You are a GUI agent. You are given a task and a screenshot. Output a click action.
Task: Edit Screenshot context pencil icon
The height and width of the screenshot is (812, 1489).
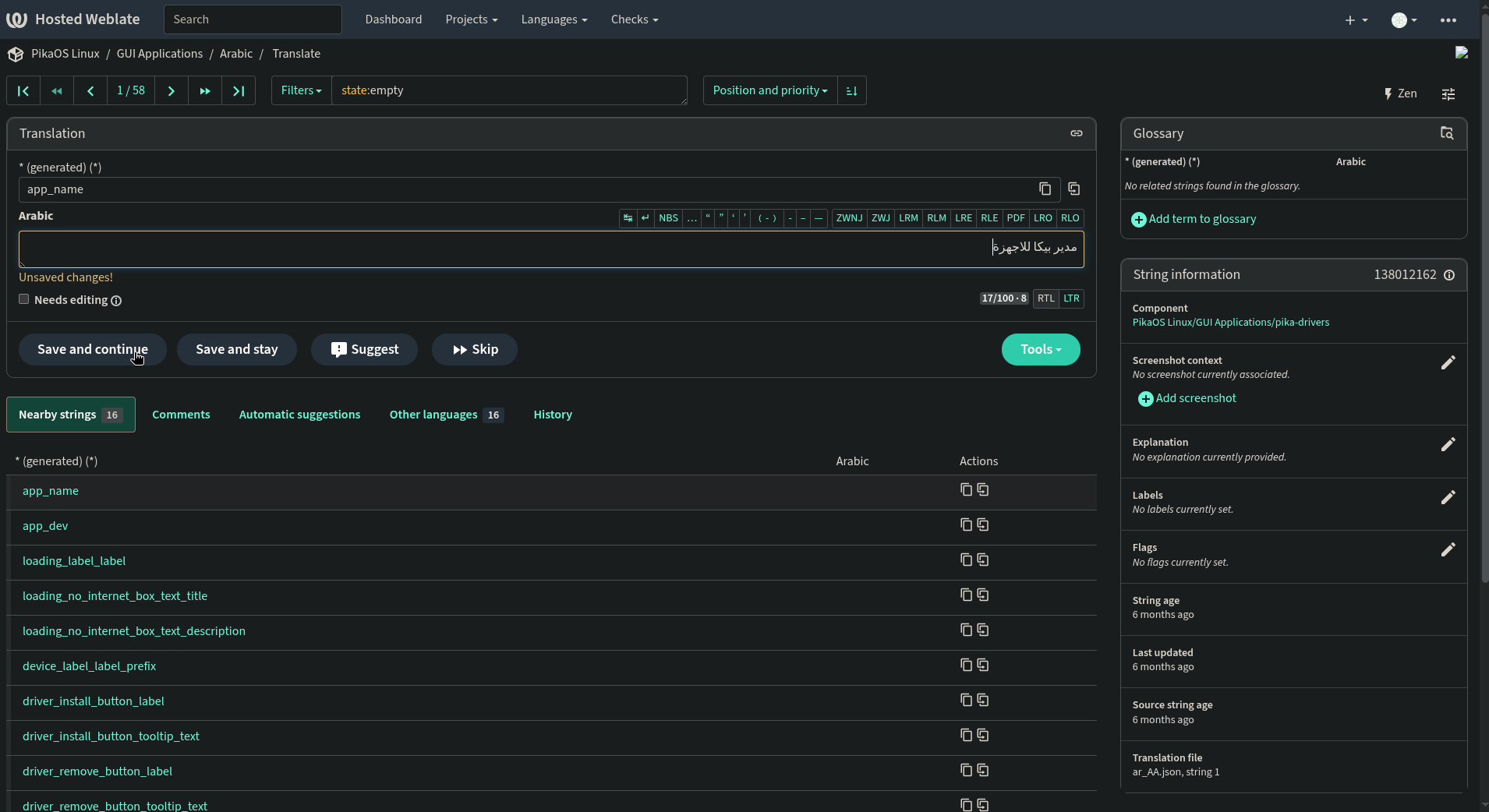click(1448, 362)
